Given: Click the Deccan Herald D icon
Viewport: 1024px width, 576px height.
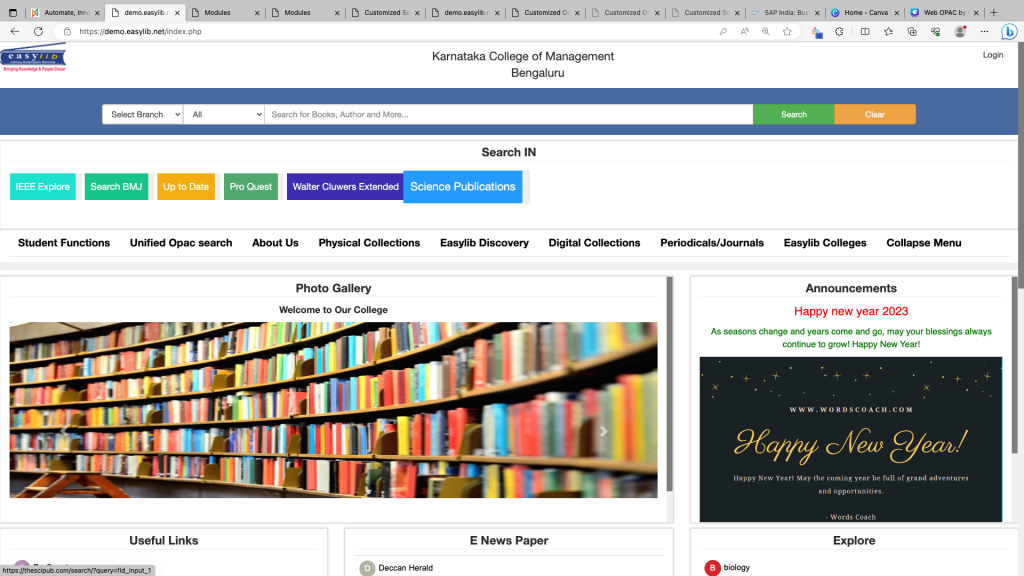Looking at the screenshot, I should 367,568.
